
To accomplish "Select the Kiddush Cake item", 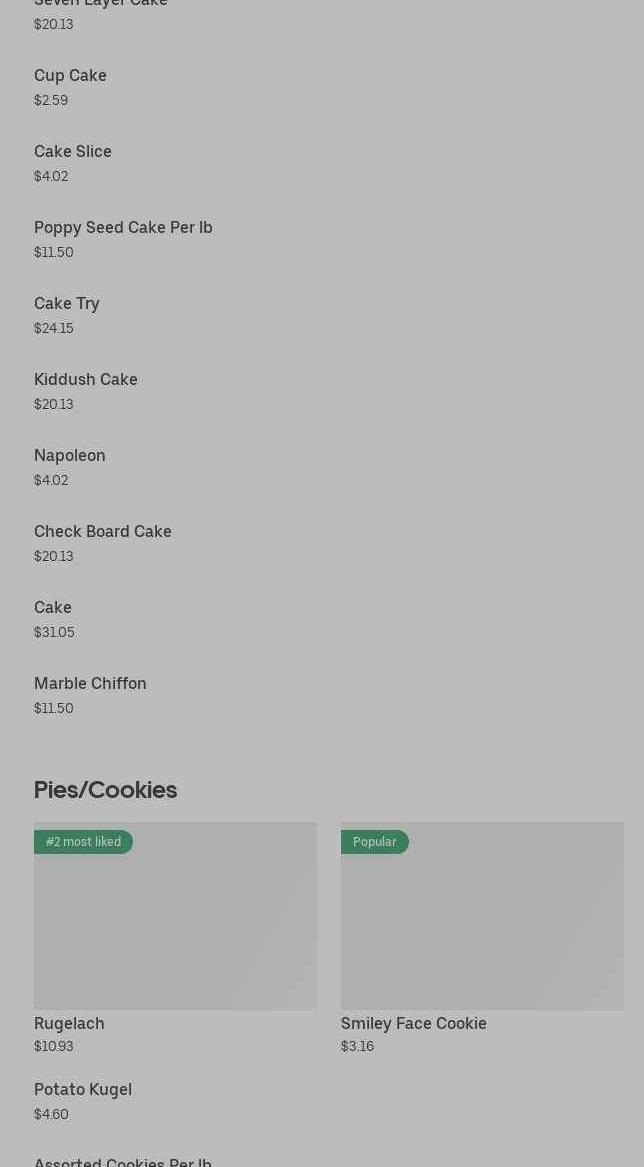I will pyautogui.click(x=86, y=380).
